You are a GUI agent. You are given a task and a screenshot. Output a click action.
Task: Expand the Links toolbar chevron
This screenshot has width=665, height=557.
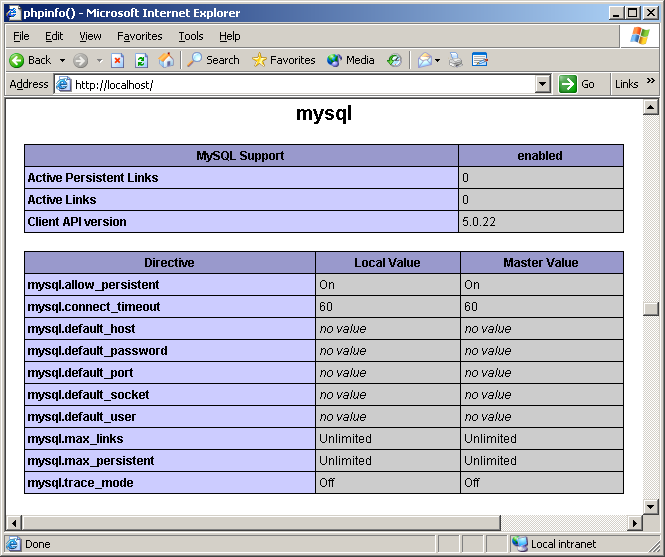pos(651,83)
